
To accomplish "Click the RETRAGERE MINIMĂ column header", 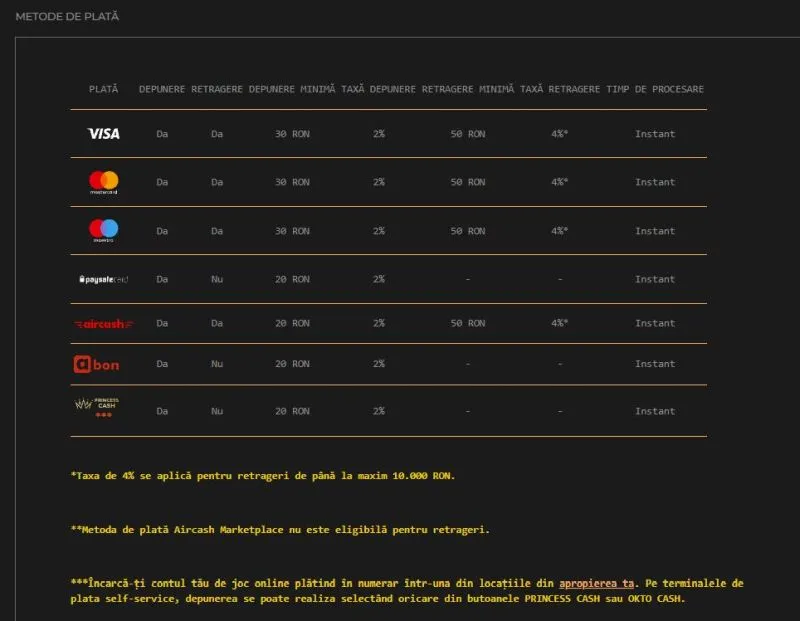I will coord(468,89).
